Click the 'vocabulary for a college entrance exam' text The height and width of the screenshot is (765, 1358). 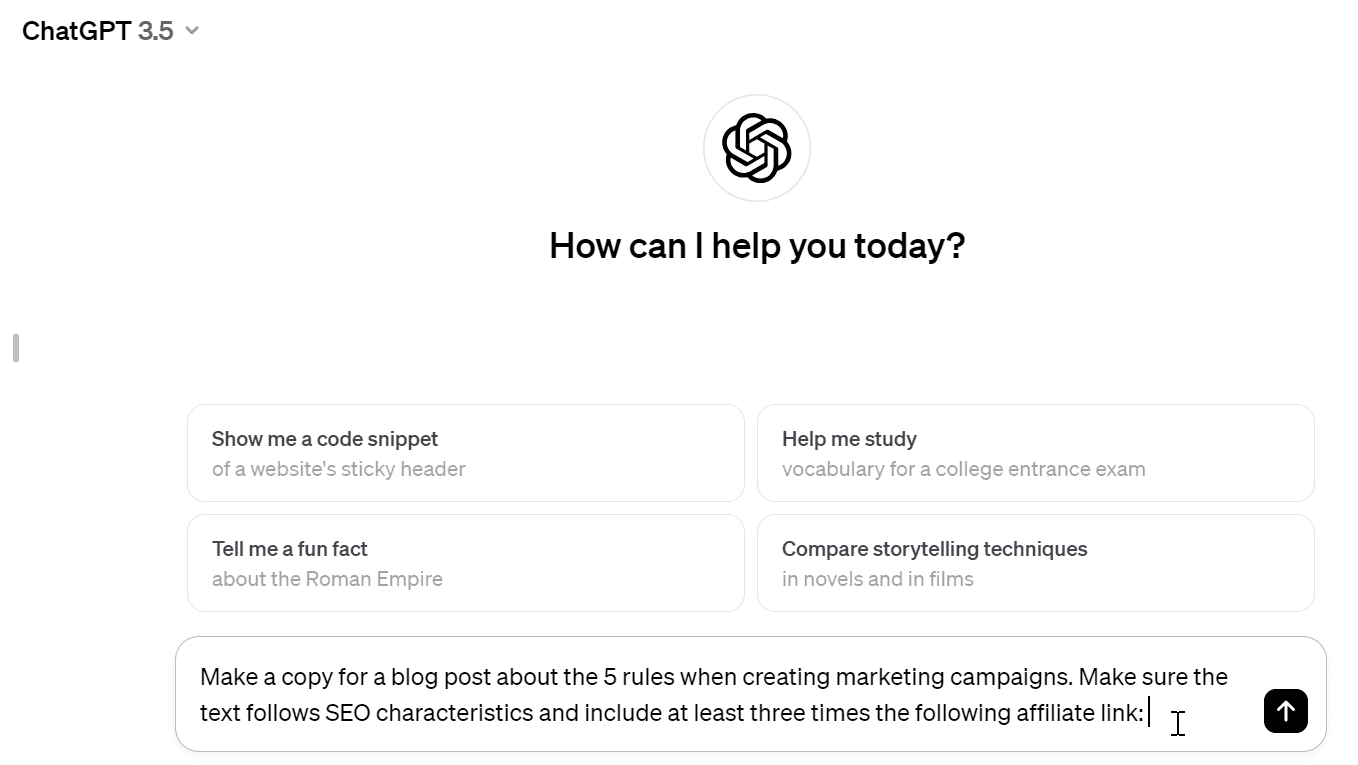click(963, 469)
